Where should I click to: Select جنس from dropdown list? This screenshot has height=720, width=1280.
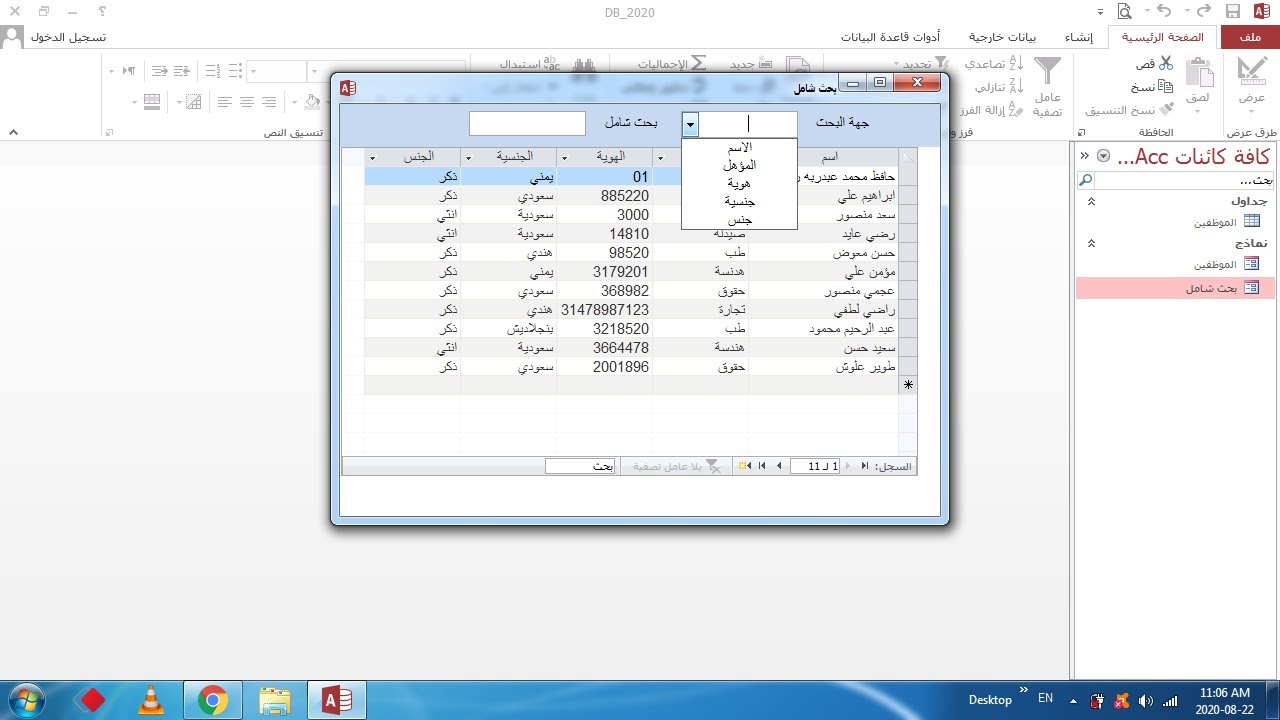(x=740, y=219)
